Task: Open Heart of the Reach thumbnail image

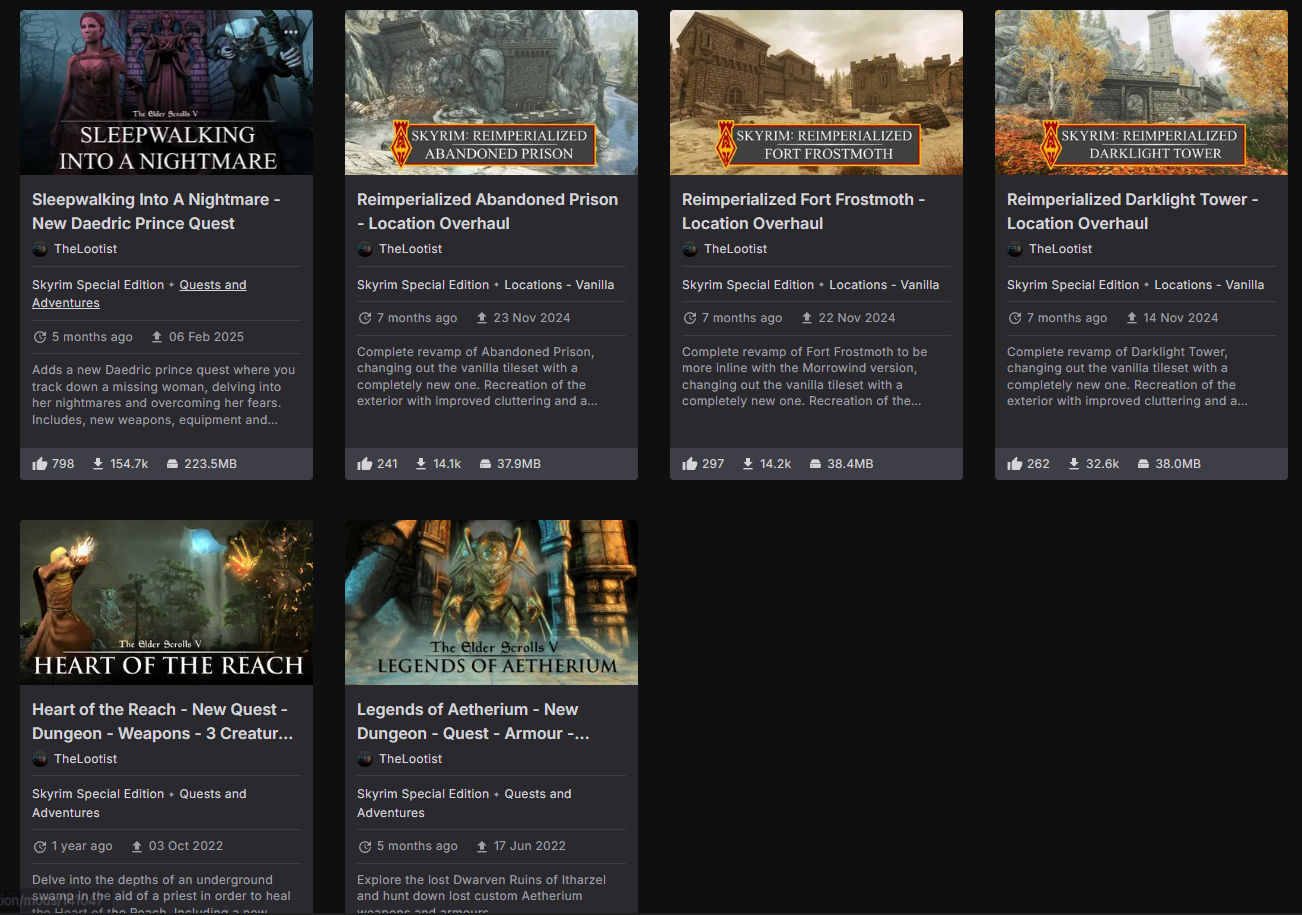Action: 166,602
